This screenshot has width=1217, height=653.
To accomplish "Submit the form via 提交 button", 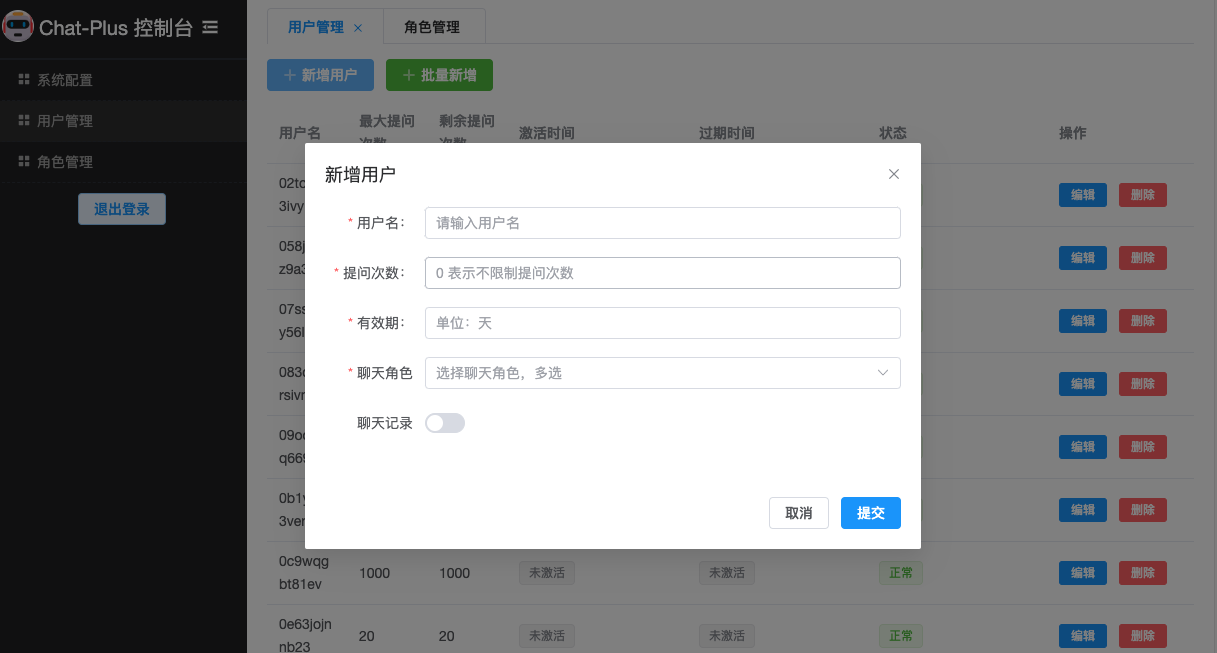I will coord(870,512).
